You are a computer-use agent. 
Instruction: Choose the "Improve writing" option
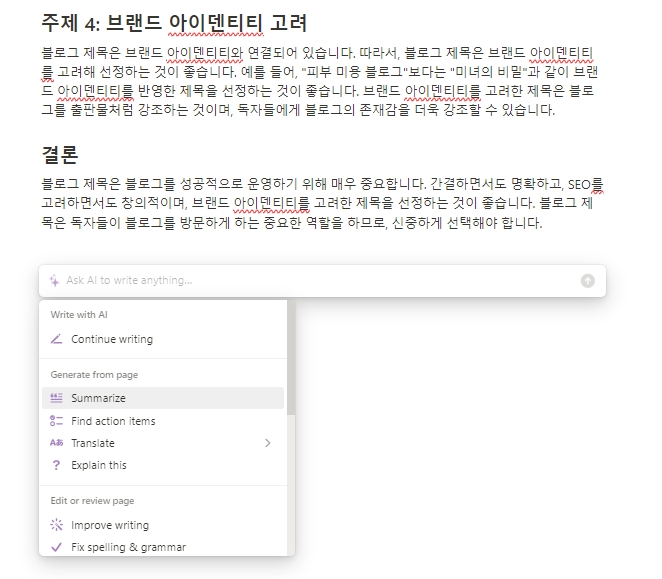click(110, 525)
